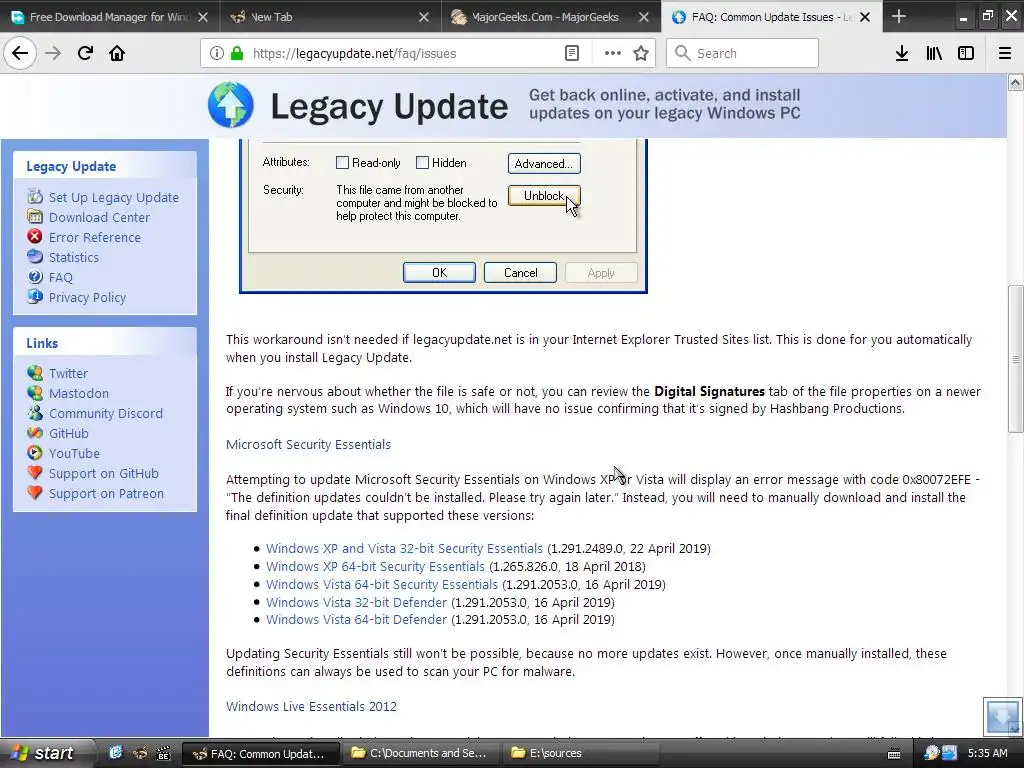Reload the current page
Image resolution: width=1024 pixels, height=768 pixels.
coord(85,53)
